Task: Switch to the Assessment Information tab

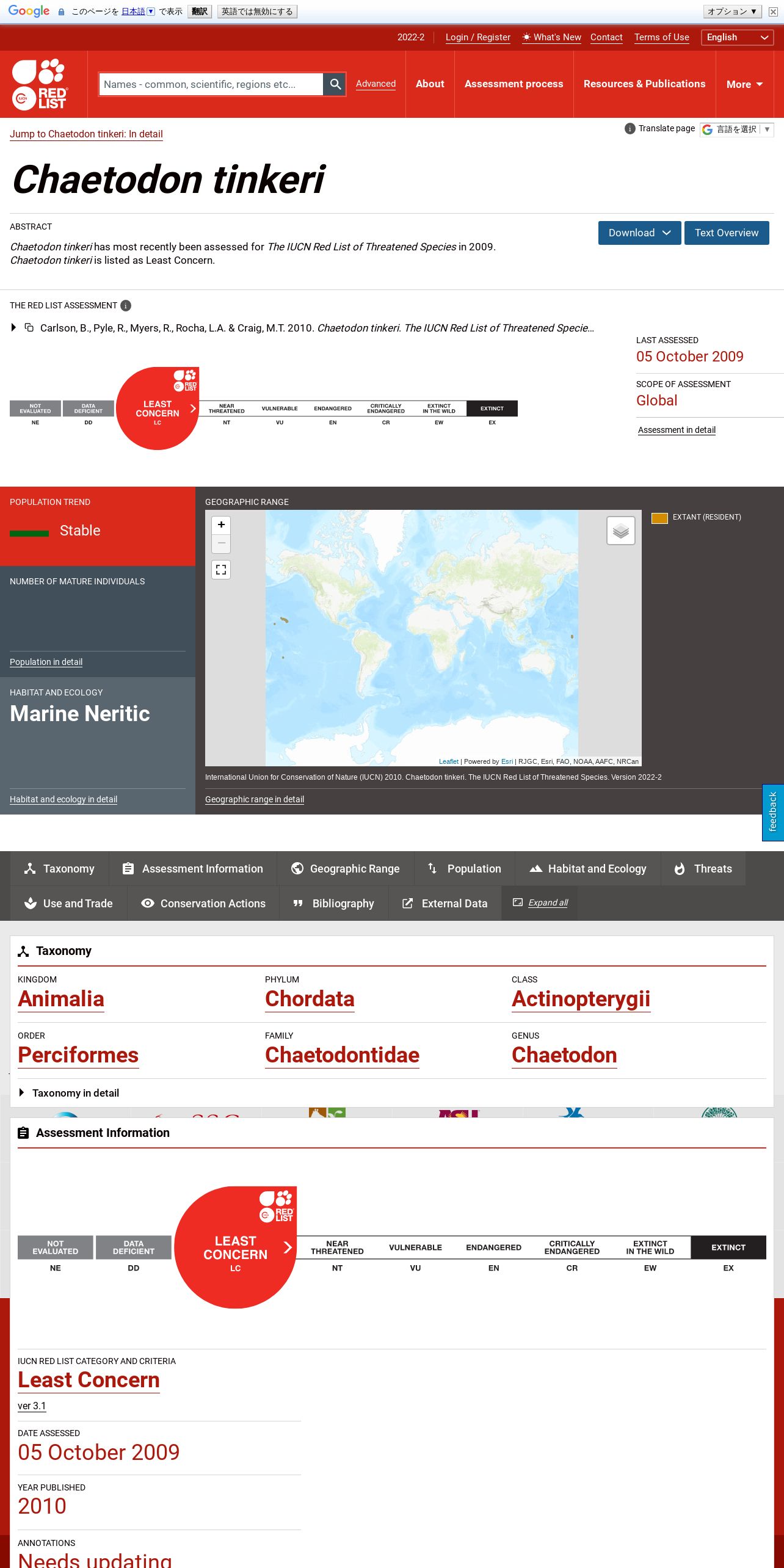Action: (x=193, y=869)
